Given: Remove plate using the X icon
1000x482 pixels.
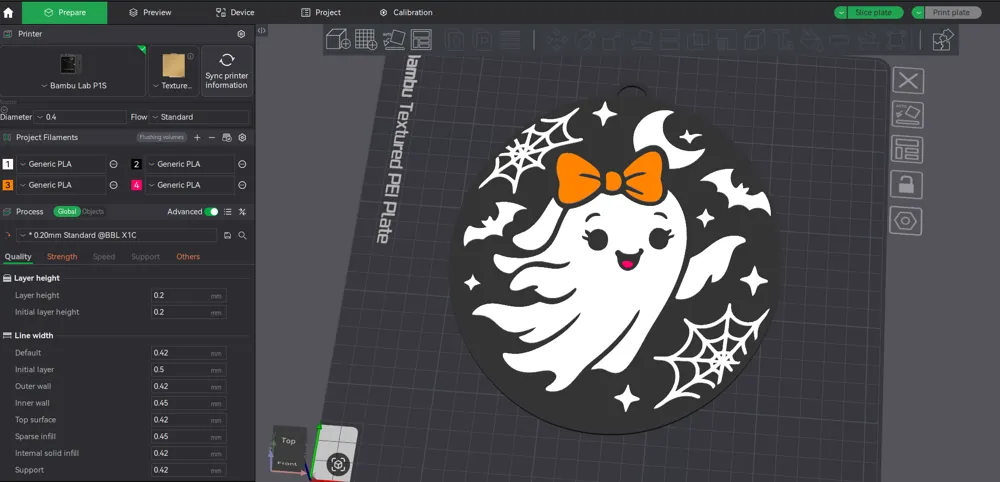Looking at the screenshot, I should pyautogui.click(x=908, y=81).
